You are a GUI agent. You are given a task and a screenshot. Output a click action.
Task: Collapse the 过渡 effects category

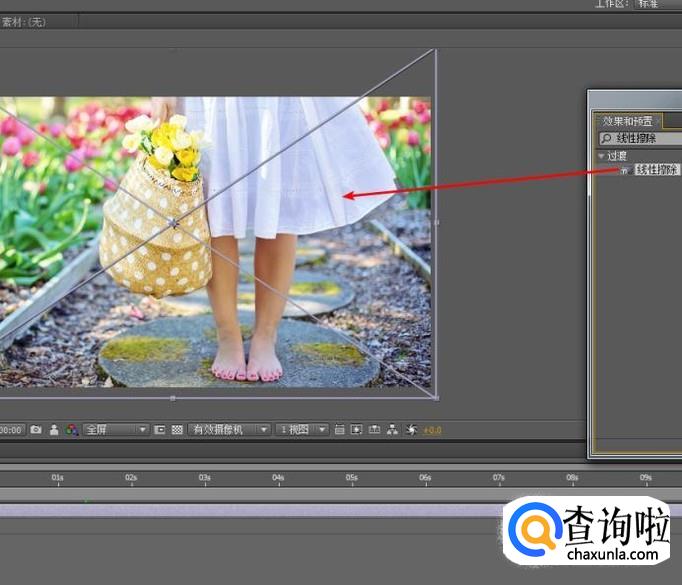pos(601,155)
